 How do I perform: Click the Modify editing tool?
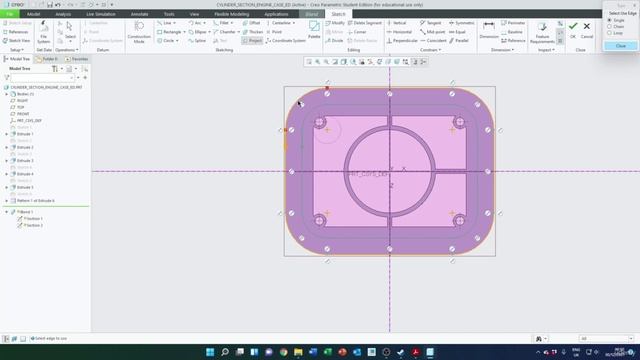point(336,23)
